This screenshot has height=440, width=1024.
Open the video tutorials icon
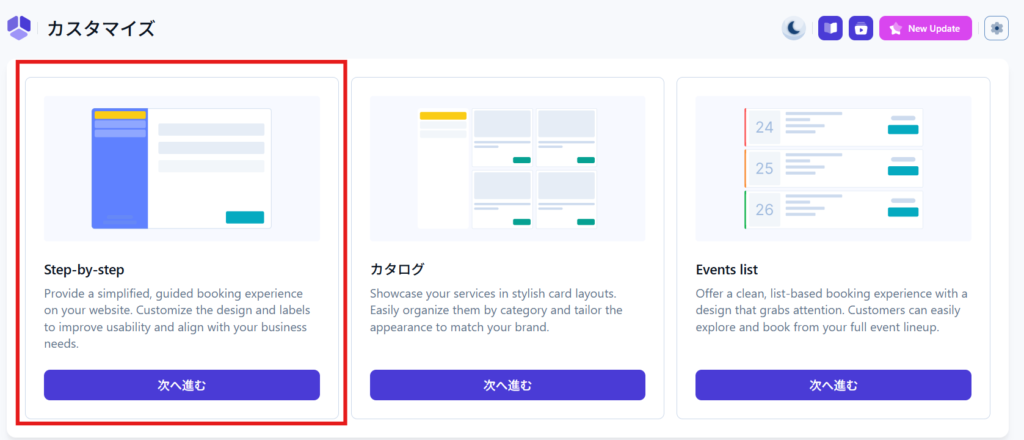tap(861, 29)
